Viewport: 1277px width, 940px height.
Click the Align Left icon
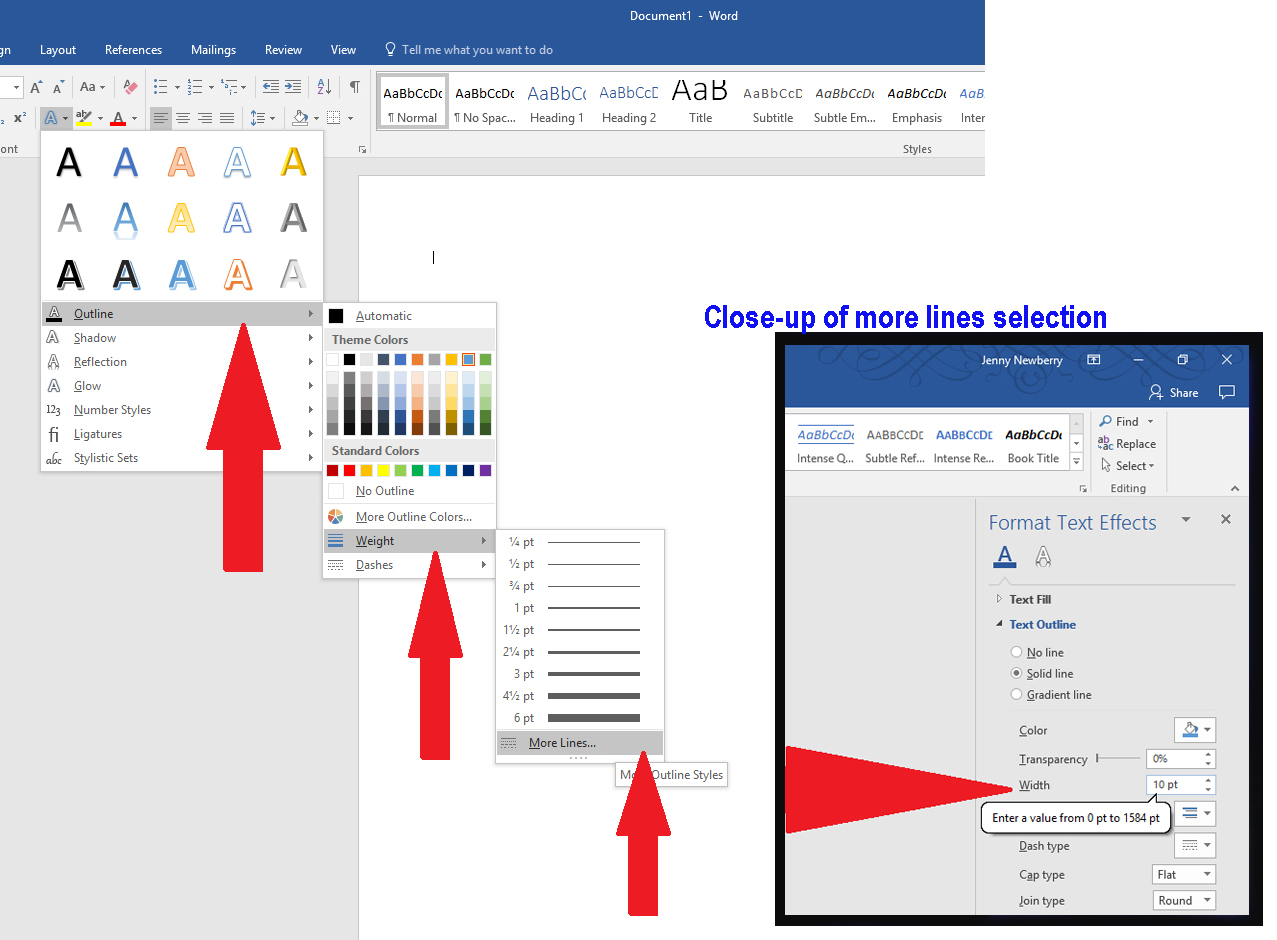[x=161, y=118]
